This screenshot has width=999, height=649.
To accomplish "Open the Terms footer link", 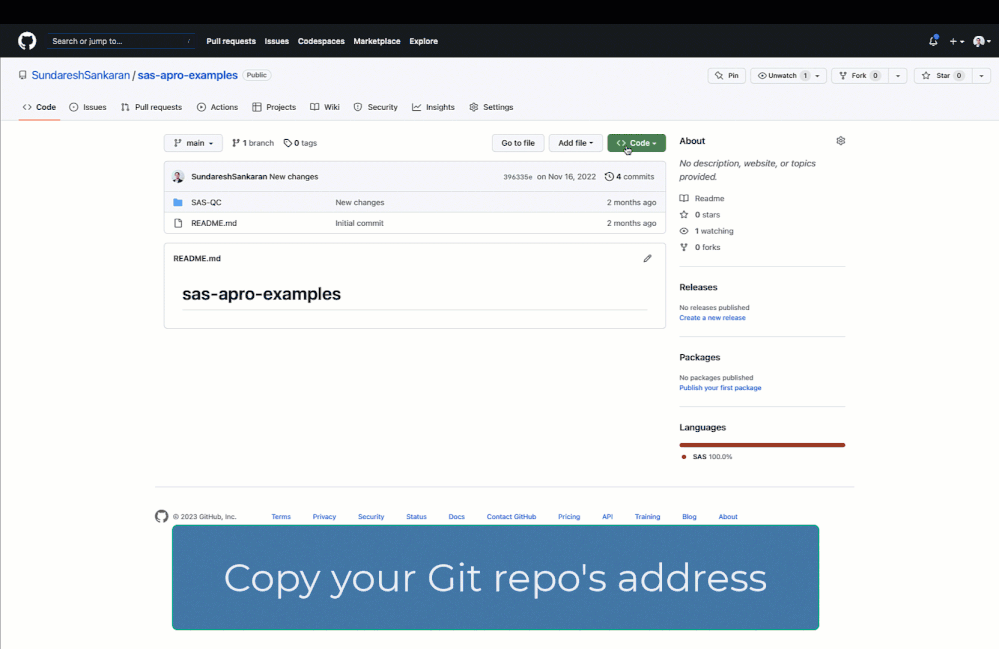I will (x=281, y=517).
